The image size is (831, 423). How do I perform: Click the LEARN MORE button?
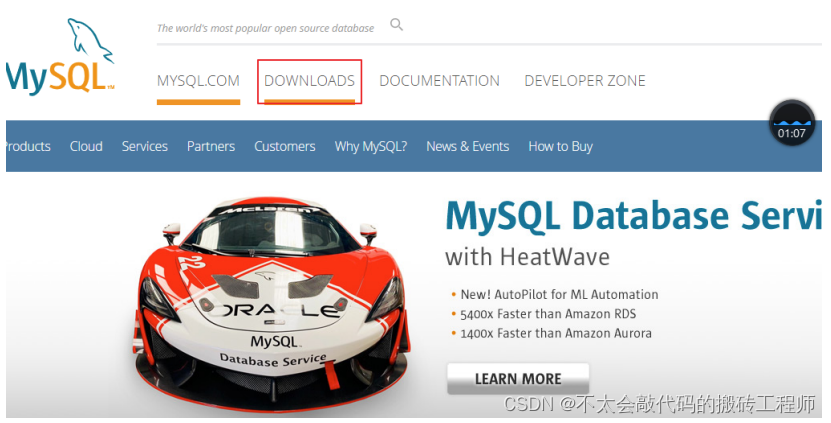pyautogui.click(x=518, y=378)
